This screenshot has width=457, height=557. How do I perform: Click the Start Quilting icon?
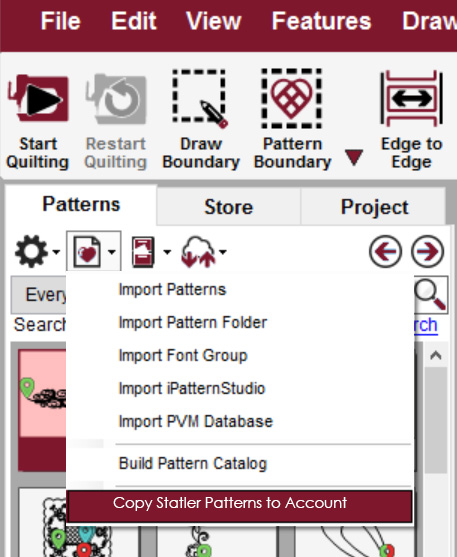tap(38, 99)
